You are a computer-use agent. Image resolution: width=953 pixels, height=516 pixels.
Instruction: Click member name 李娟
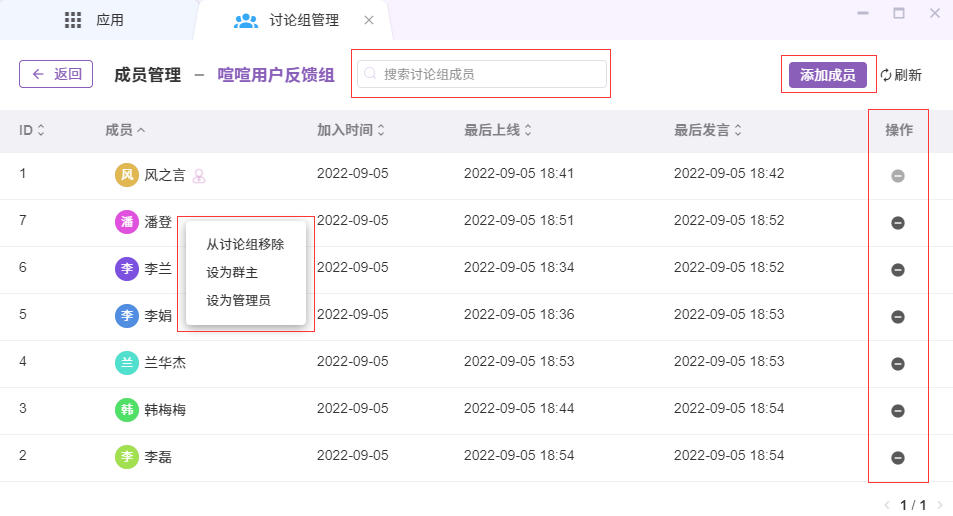[x=158, y=315]
